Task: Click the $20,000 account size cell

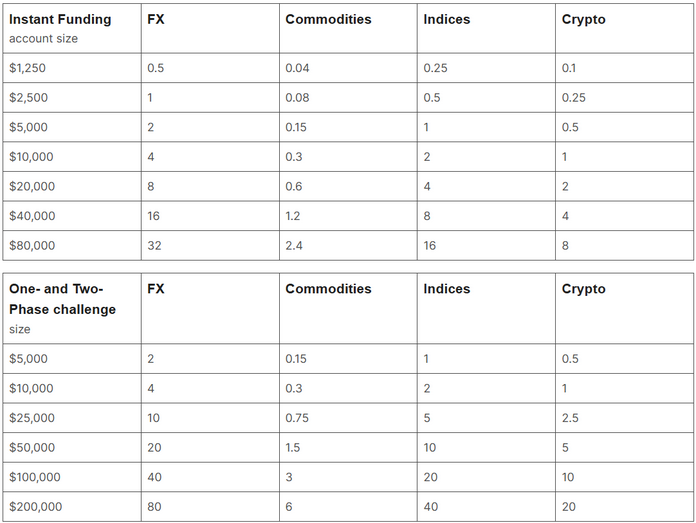Action: (31, 186)
